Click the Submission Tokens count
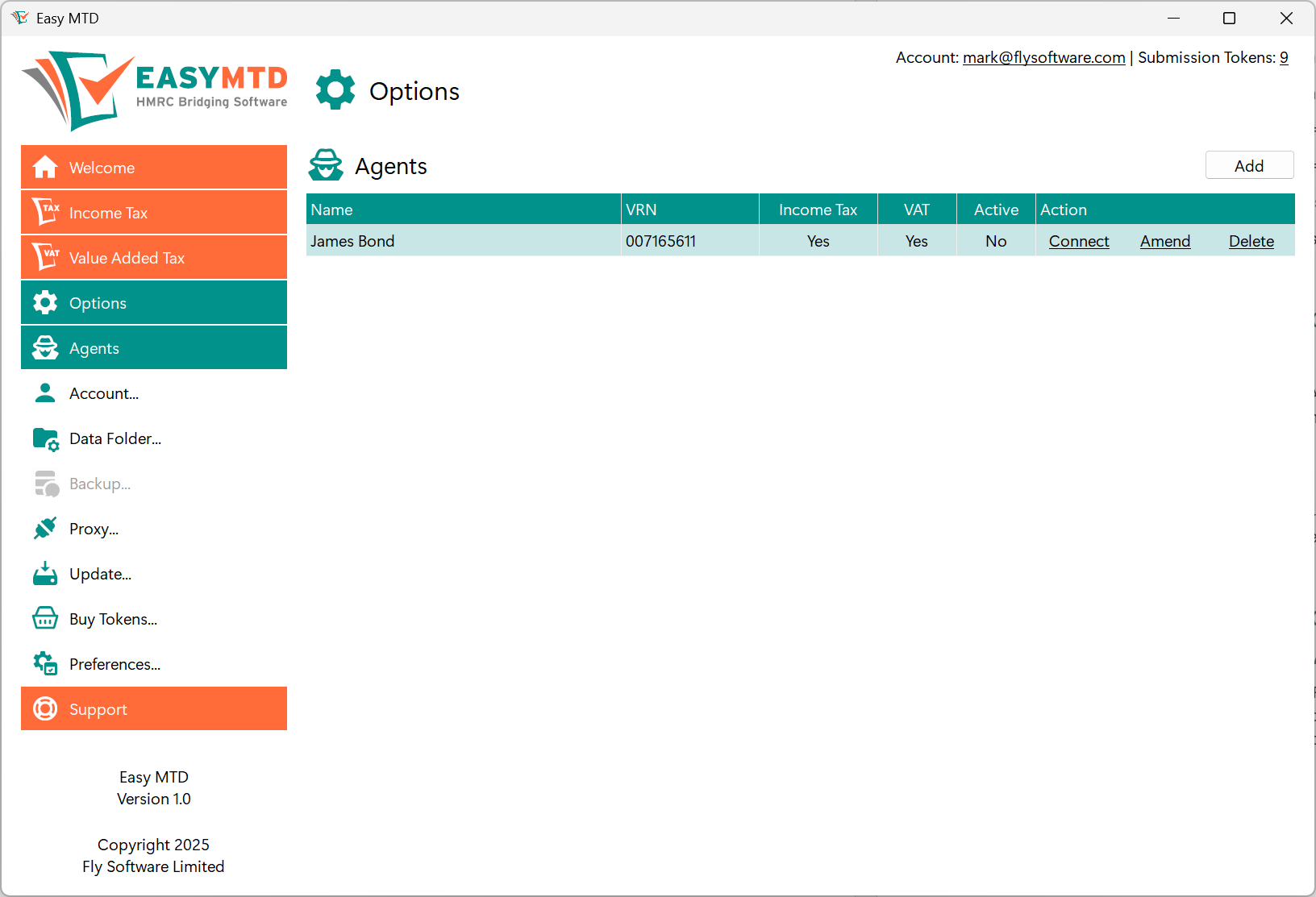This screenshot has width=1316, height=897. tap(1285, 57)
